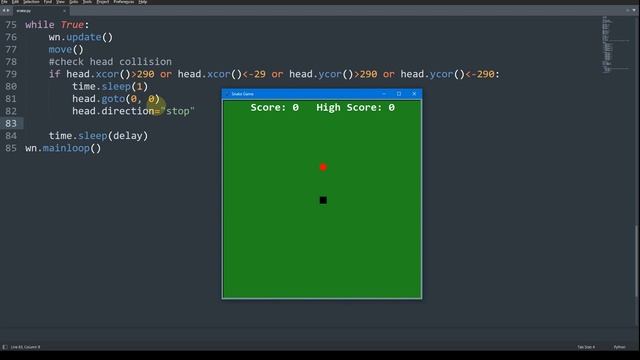The image size is (640, 360).
Task: Open the Python syntax selector
Action: tap(619, 347)
